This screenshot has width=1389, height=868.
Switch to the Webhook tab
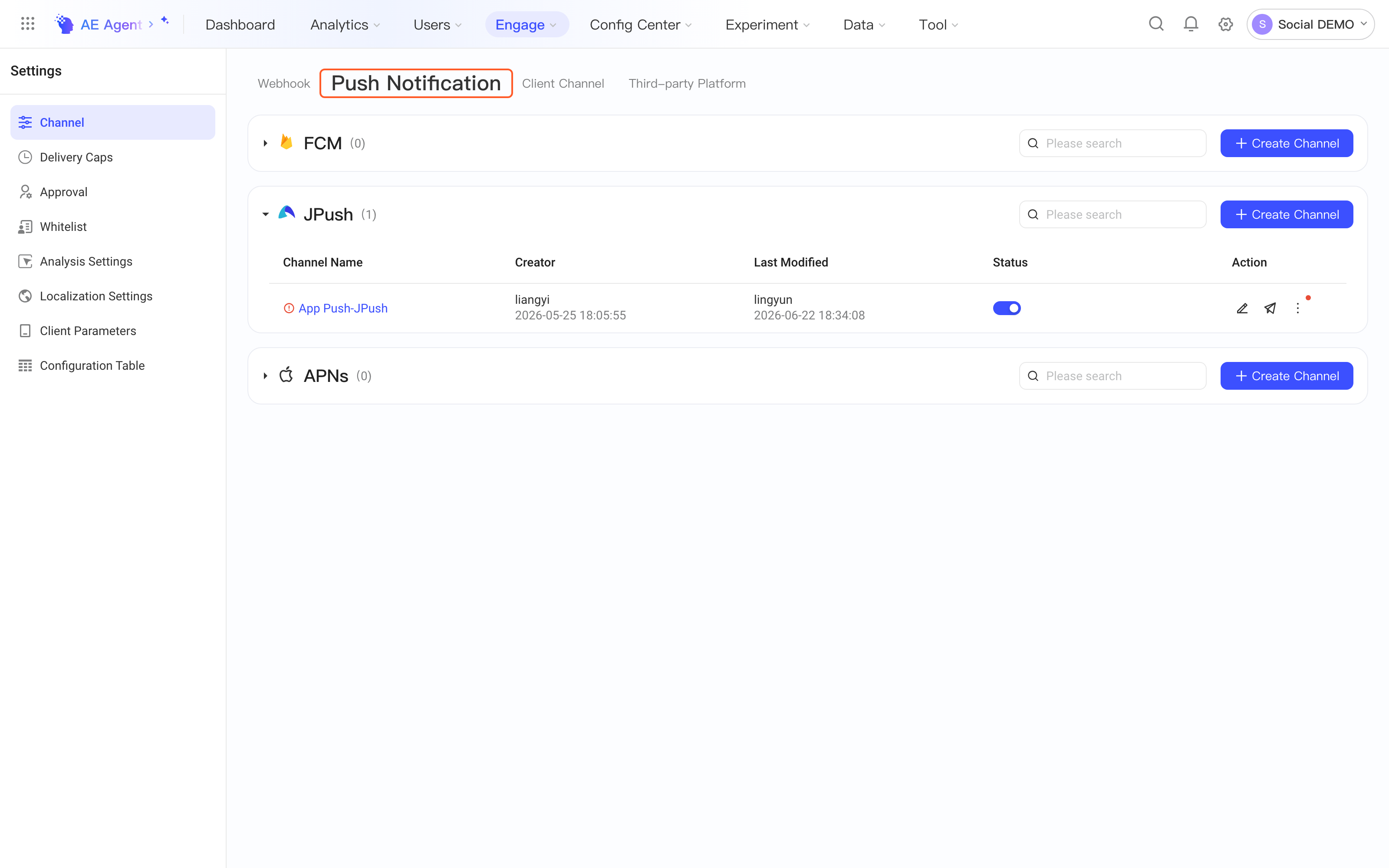(283, 83)
